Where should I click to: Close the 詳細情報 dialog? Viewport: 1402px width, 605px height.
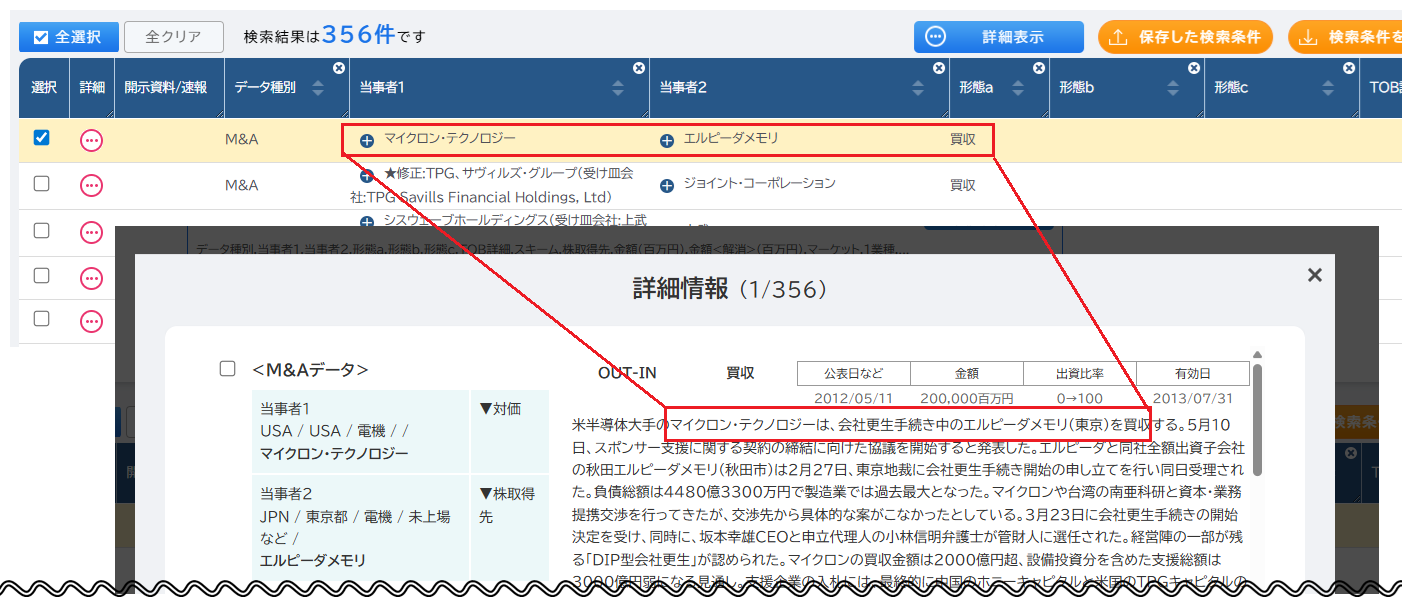[1315, 275]
